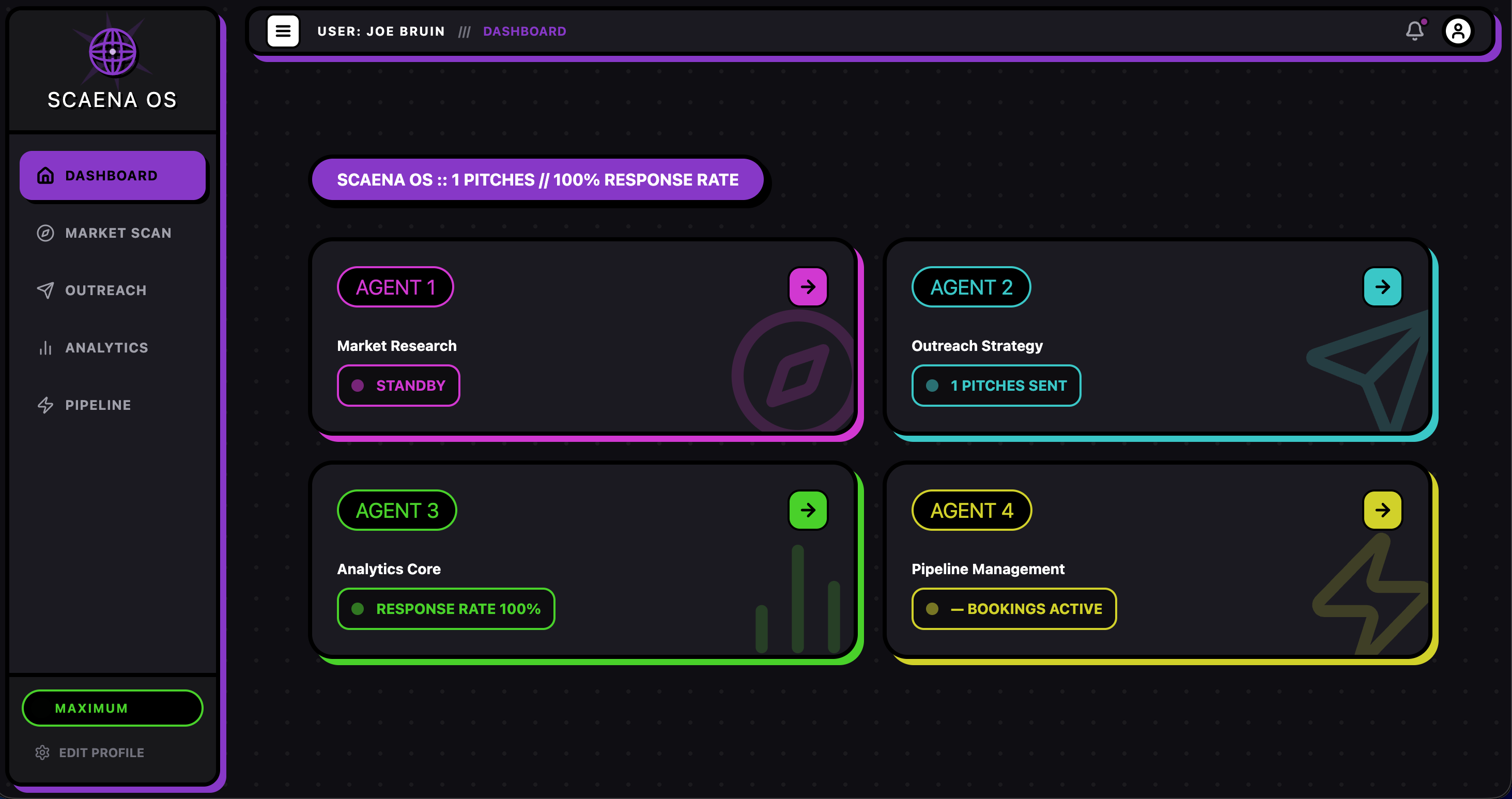Click the Dashboard breadcrumb in header

pos(524,31)
